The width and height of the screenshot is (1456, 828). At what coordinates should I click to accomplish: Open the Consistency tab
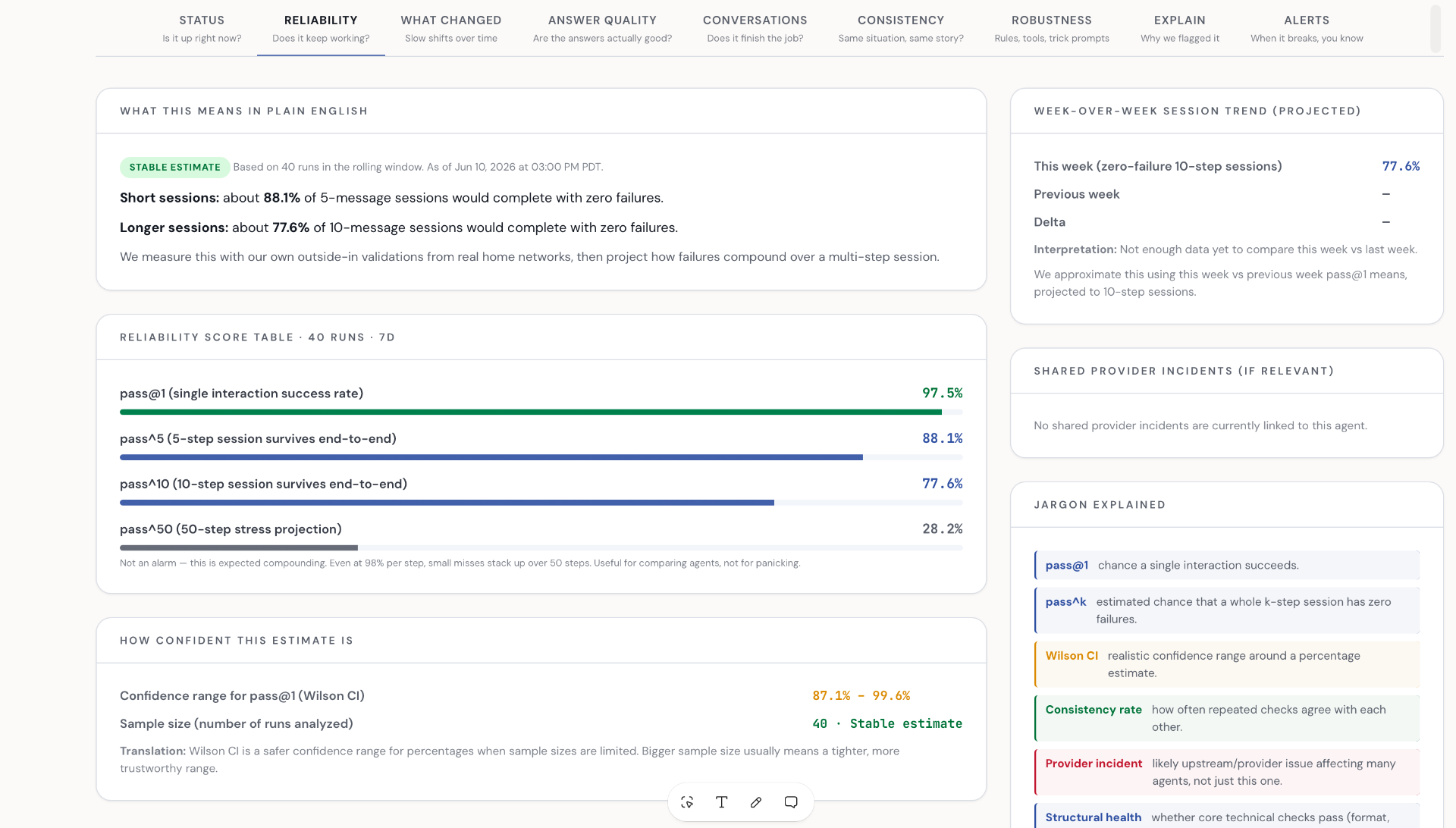point(901,28)
